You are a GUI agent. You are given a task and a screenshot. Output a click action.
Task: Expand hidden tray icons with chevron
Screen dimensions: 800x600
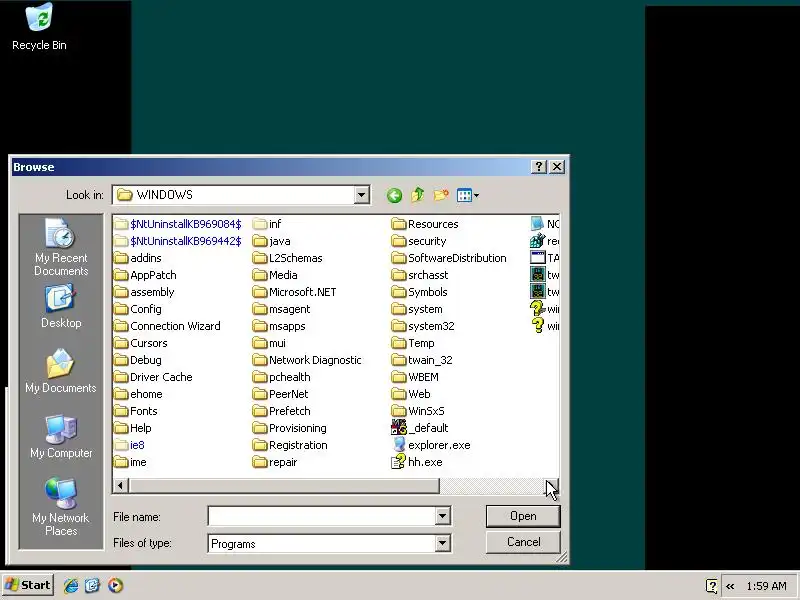point(730,586)
